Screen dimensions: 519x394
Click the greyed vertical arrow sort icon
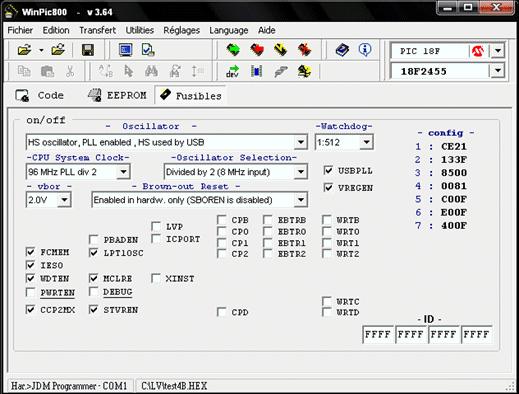(x=197, y=71)
